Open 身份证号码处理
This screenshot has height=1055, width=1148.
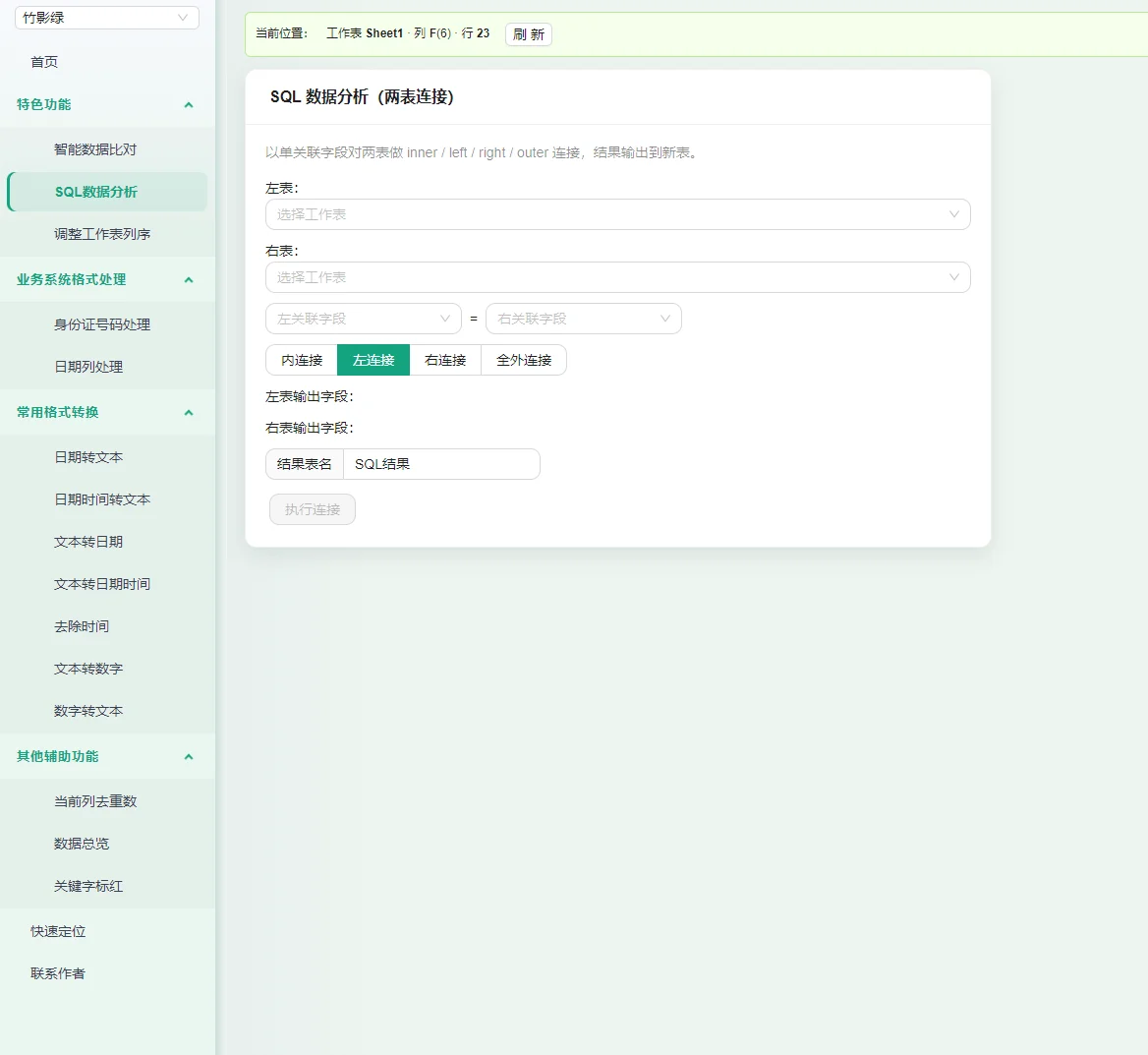point(102,324)
